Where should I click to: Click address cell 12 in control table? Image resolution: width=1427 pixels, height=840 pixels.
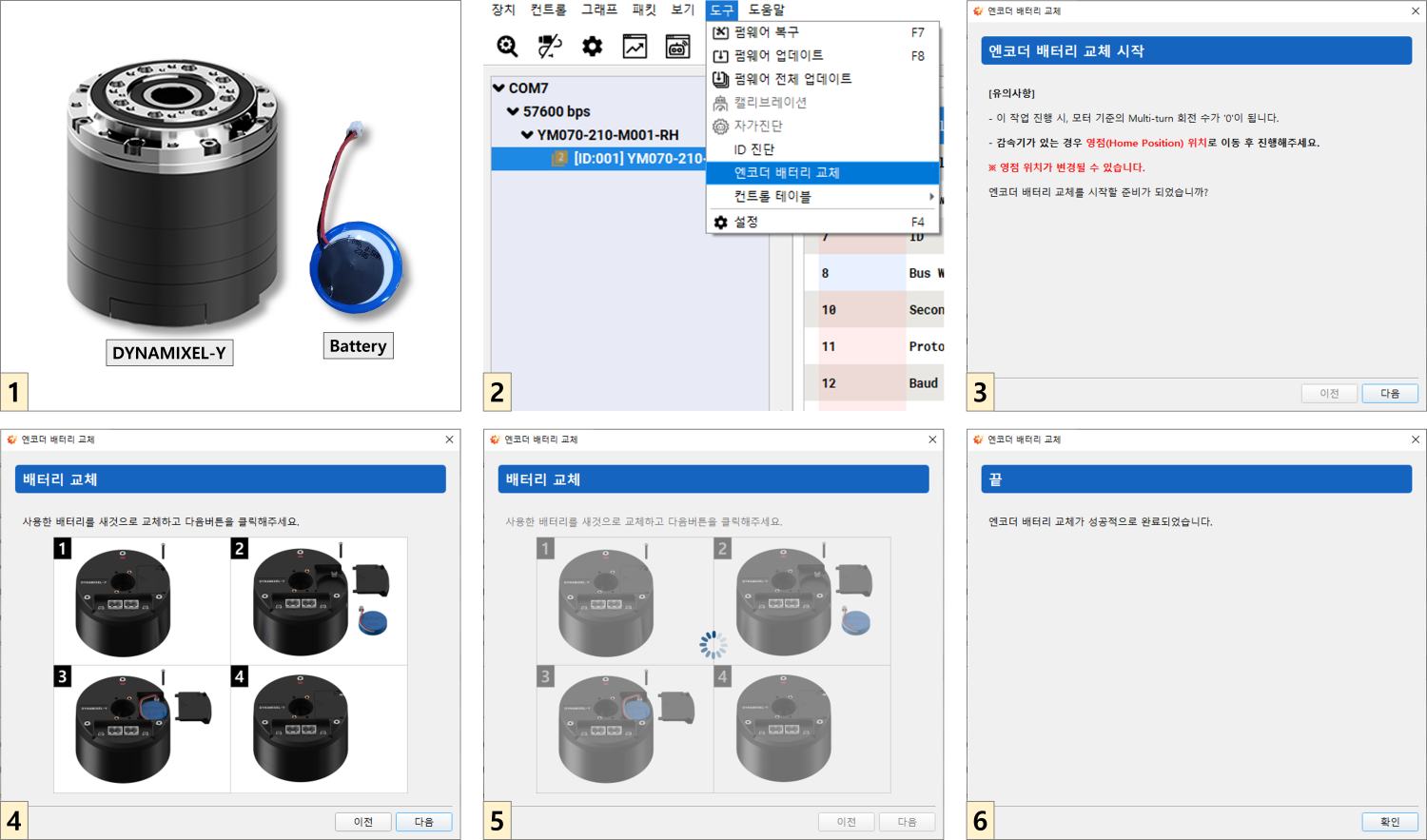[x=862, y=383]
